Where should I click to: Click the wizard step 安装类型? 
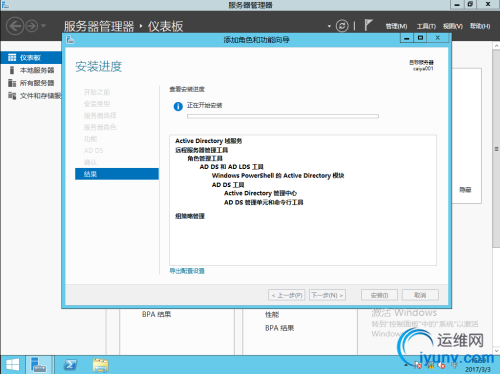pos(97,104)
